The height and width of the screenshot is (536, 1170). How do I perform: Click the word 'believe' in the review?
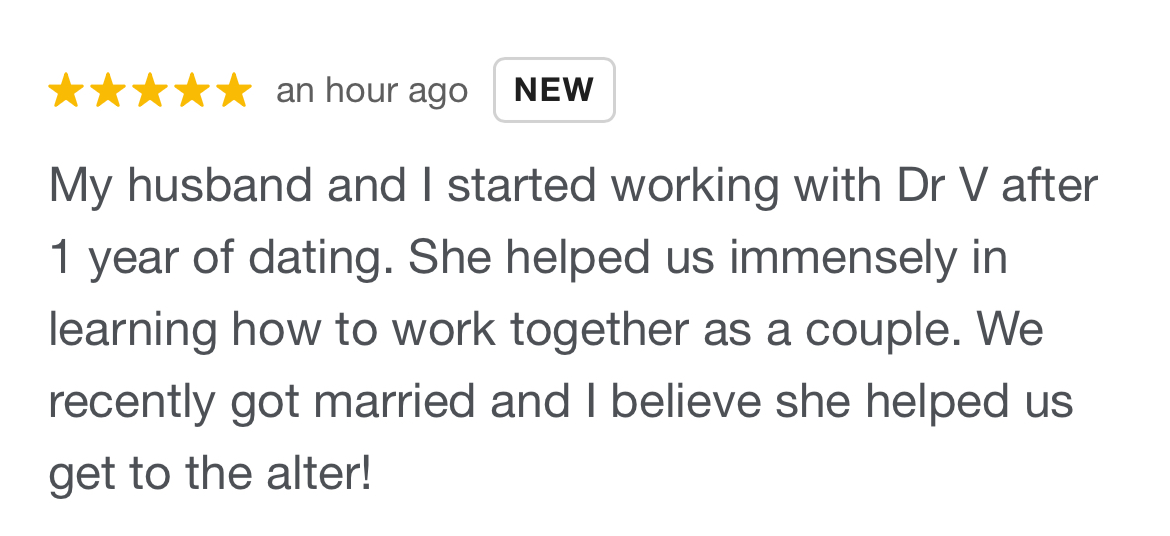pyautogui.click(x=686, y=402)
